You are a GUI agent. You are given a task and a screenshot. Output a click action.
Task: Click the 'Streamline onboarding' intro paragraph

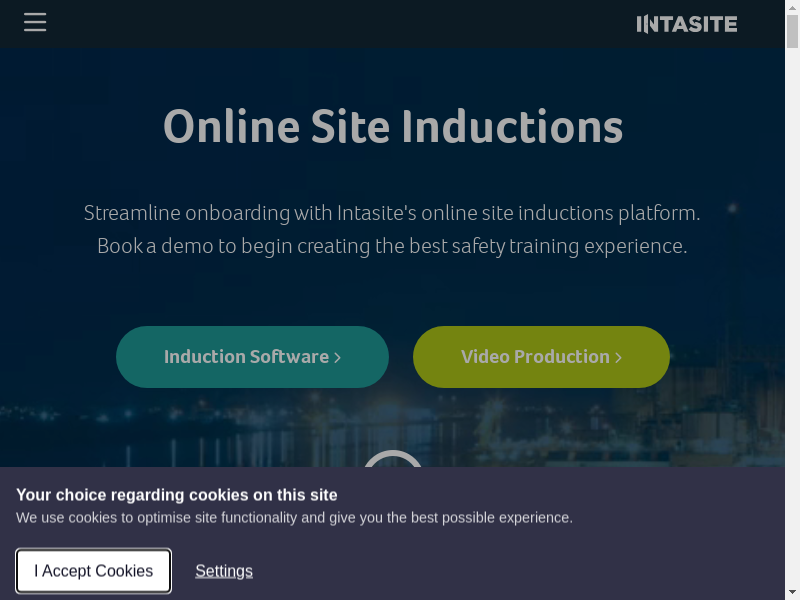tap(392, 213)
